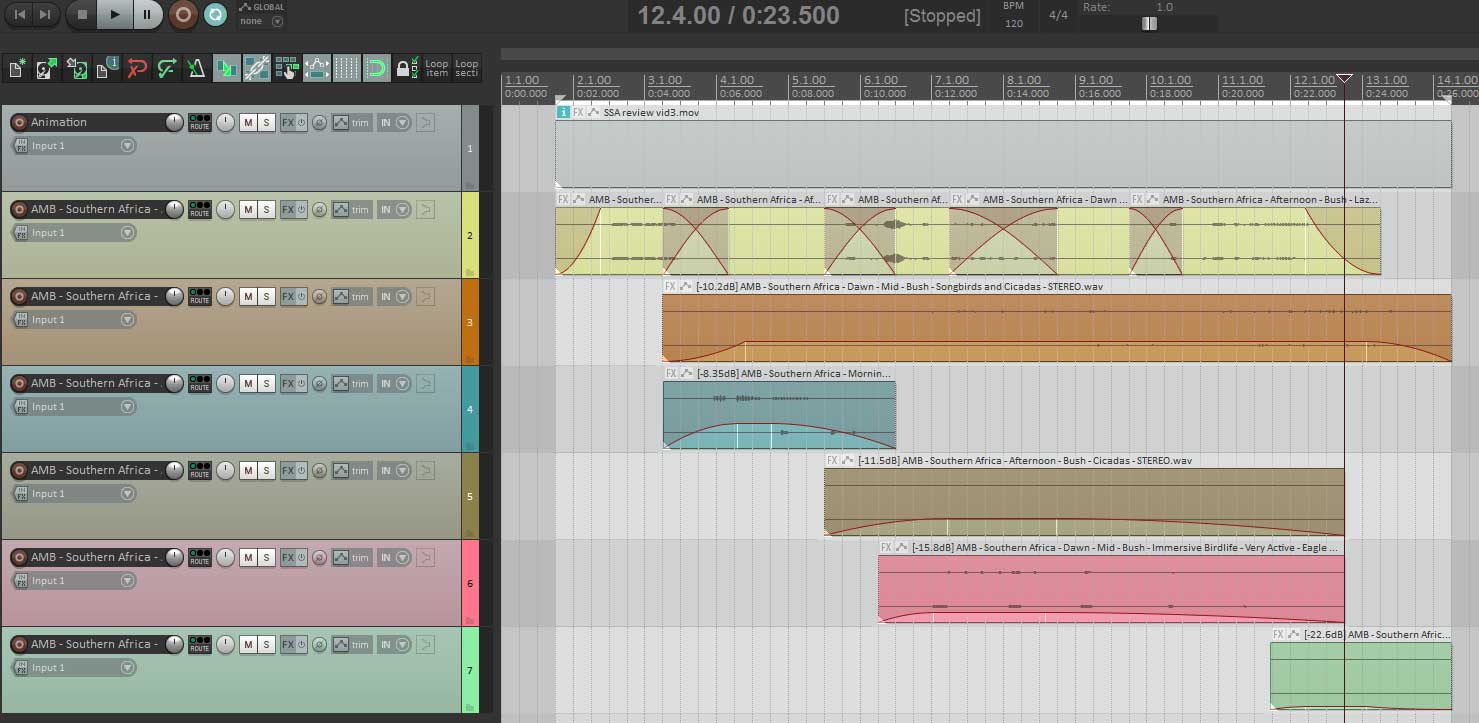The width and height of the screenshot is (1479, 723).
Task: Click the Loop item toolbar button
Action: click(x=437, y=68)
